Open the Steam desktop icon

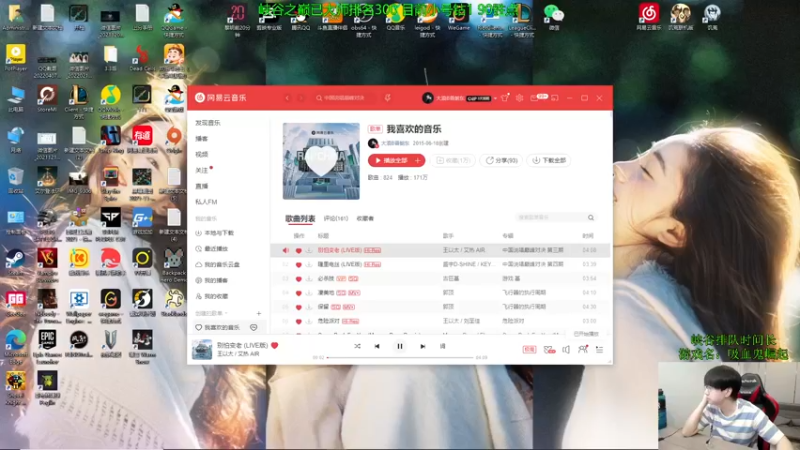point(15,262)
